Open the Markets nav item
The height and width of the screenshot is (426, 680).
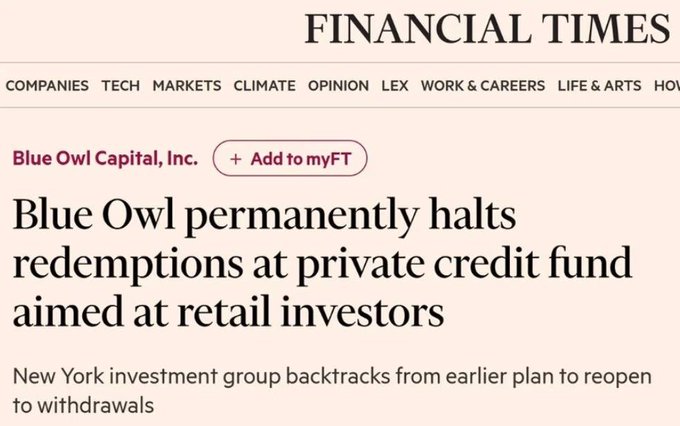coord(187,85)
